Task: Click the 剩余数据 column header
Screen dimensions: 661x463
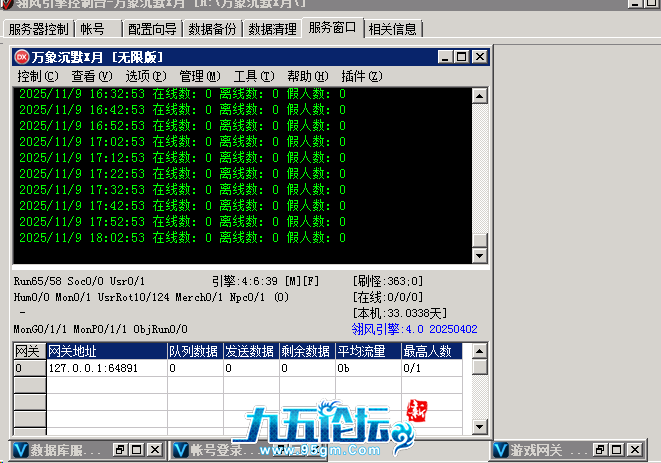Action: click(x=307, y=351)
